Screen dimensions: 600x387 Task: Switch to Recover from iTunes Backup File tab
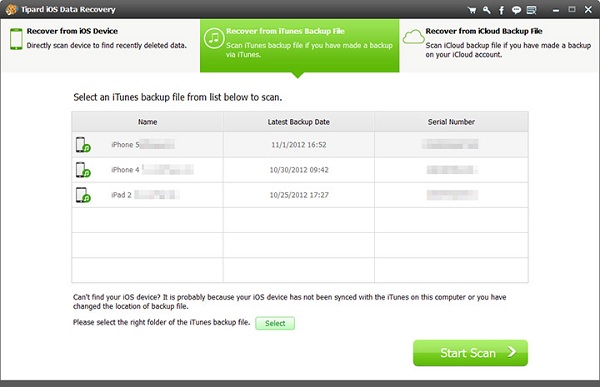tap(300, 45)
